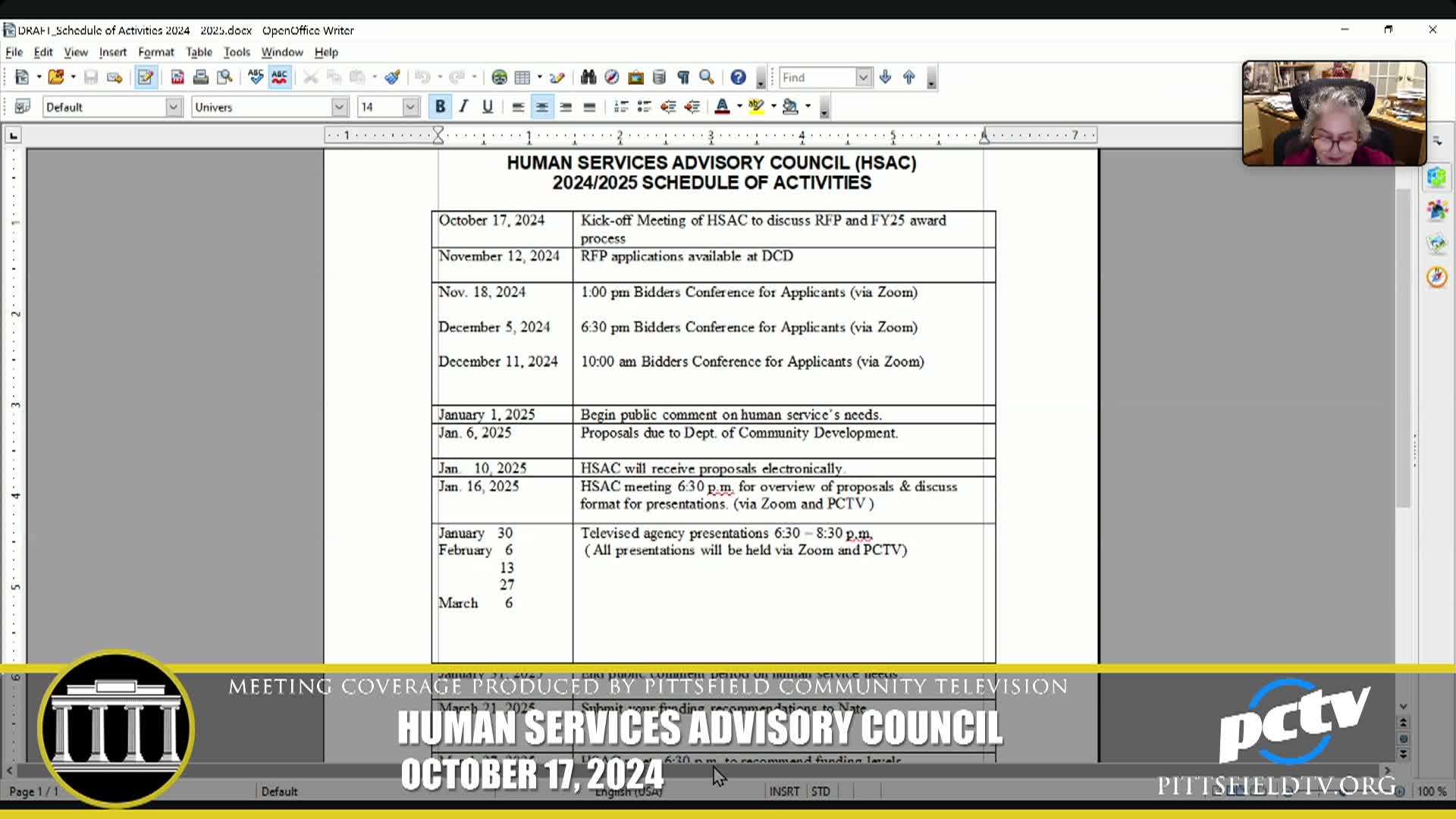Viewport: 1456px width, 819px height.
Task: Open the sidebar Properties deck cube icon
Action: coord(1437,177)
